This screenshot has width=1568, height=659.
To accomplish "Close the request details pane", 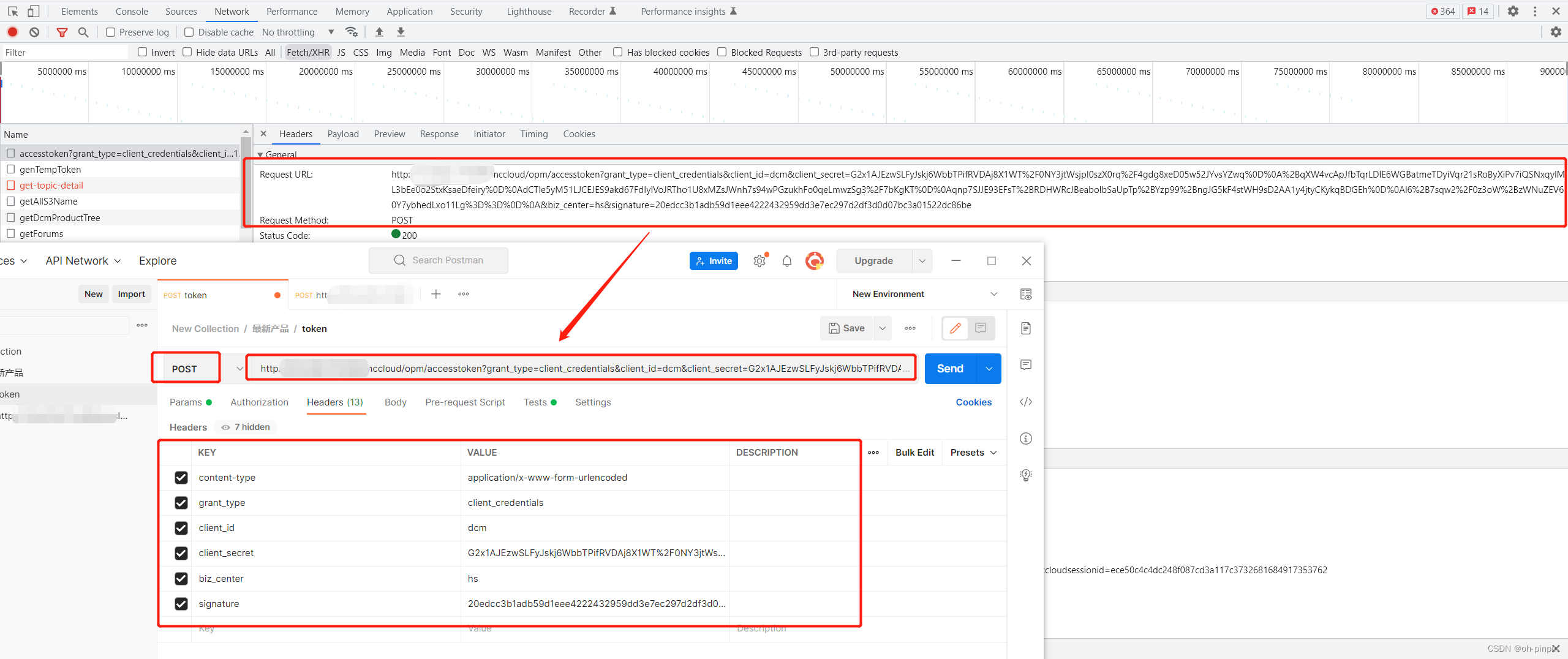I will (263, 134).
